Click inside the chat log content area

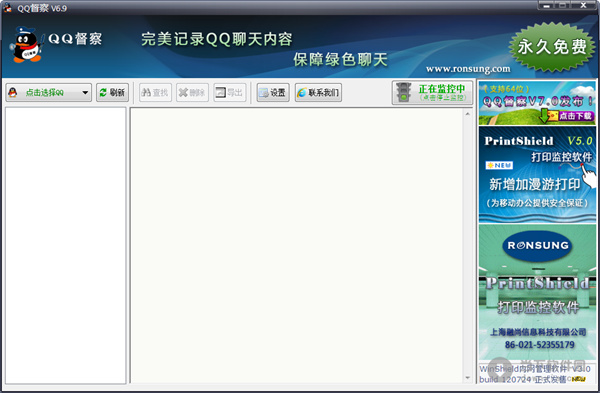point(297,245)
